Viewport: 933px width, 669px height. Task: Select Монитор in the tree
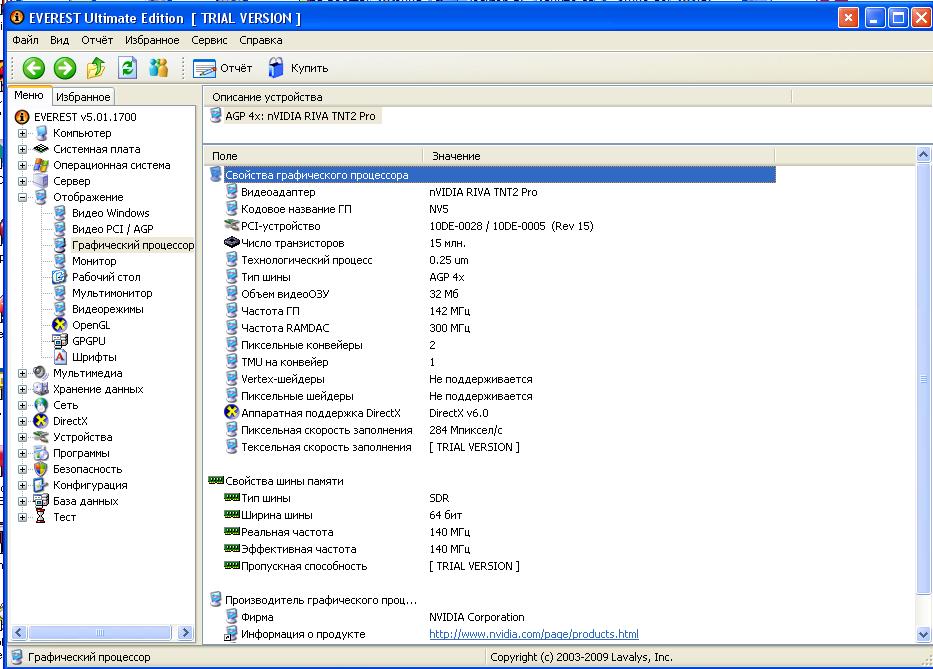(94, 261)
